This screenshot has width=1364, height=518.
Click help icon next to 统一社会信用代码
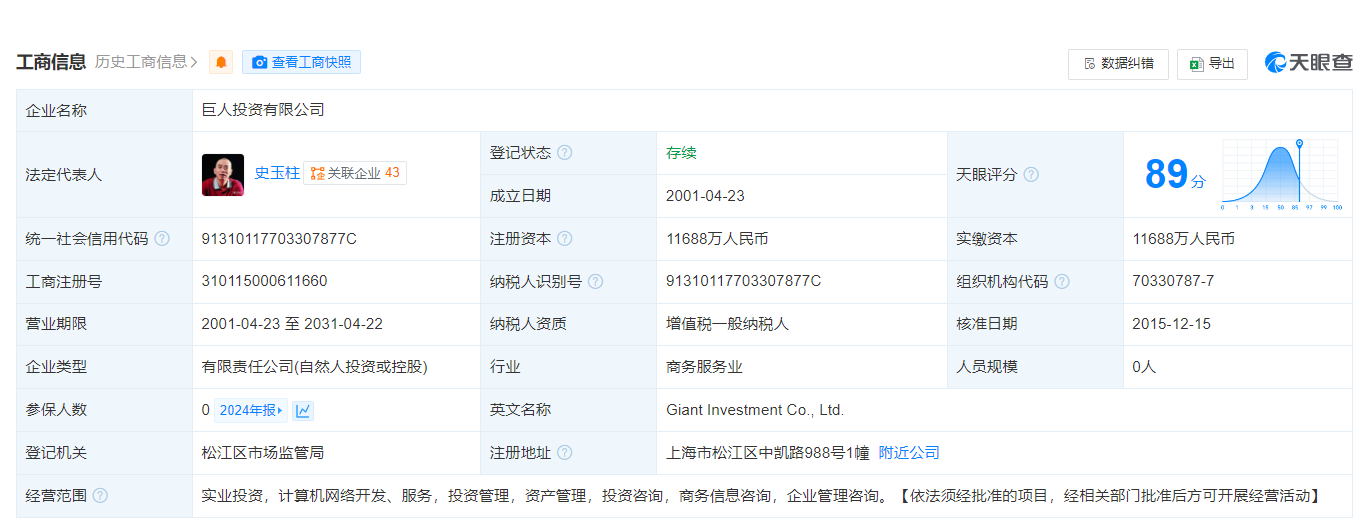coord(162,239)
